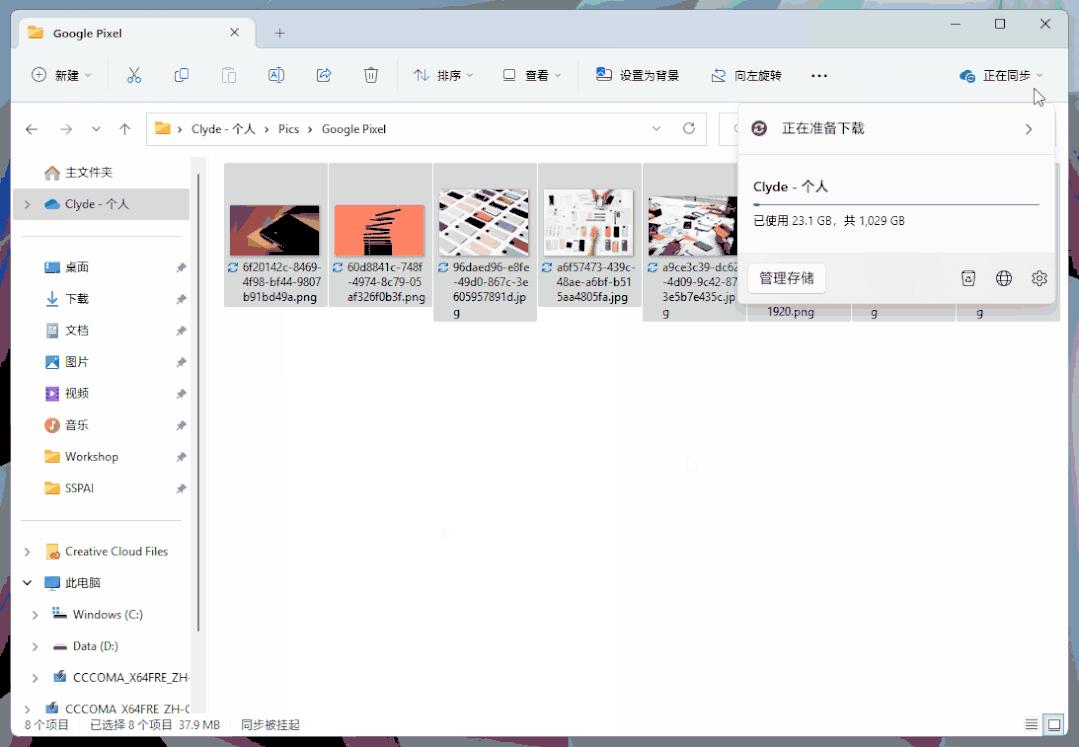Collapse the 此电脑 tree node
This screenshot has width=1079, height=747.
coord(27,583)
